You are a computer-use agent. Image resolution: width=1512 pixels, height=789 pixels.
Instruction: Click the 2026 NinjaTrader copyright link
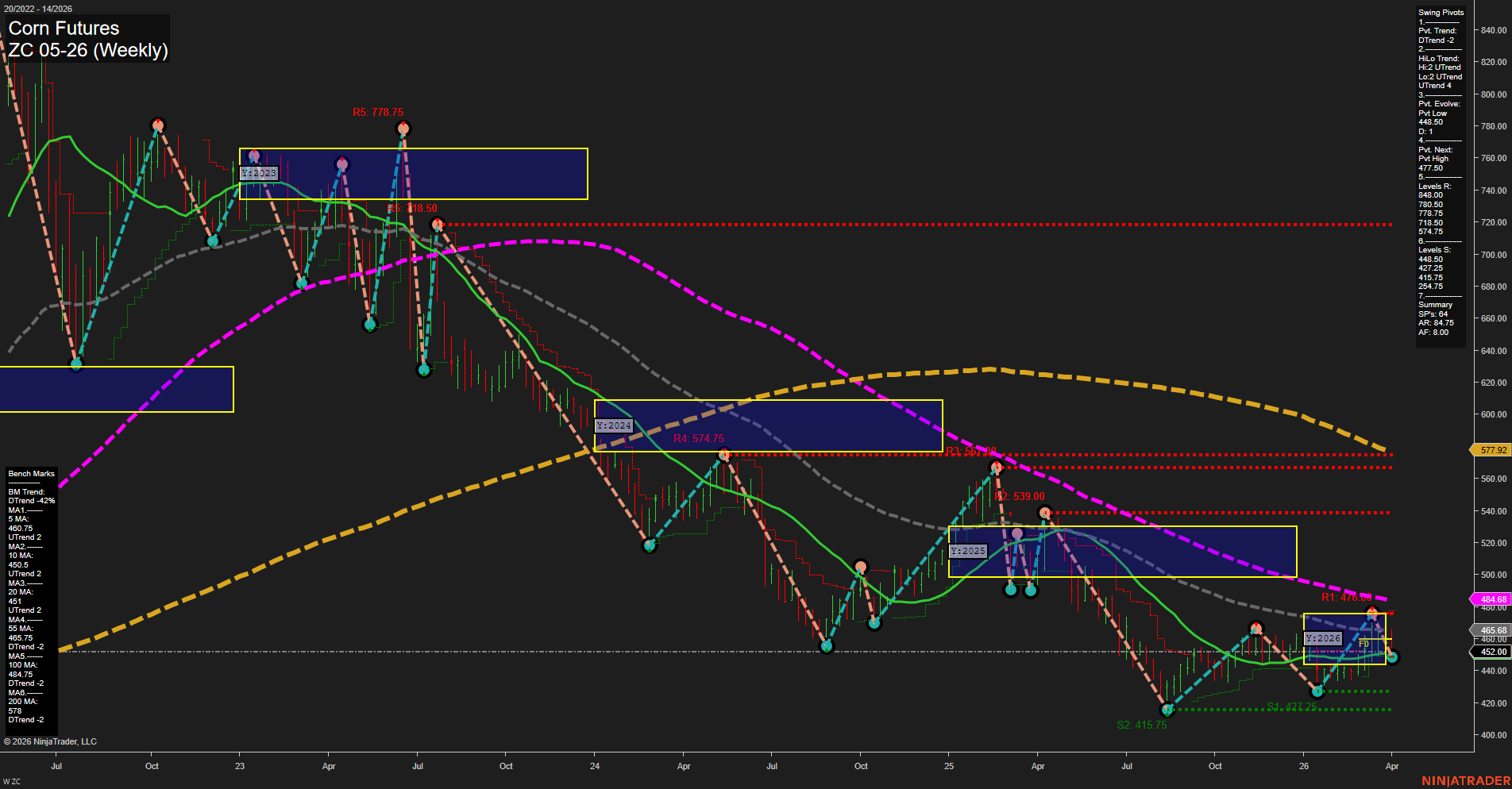tap(51, 741)
